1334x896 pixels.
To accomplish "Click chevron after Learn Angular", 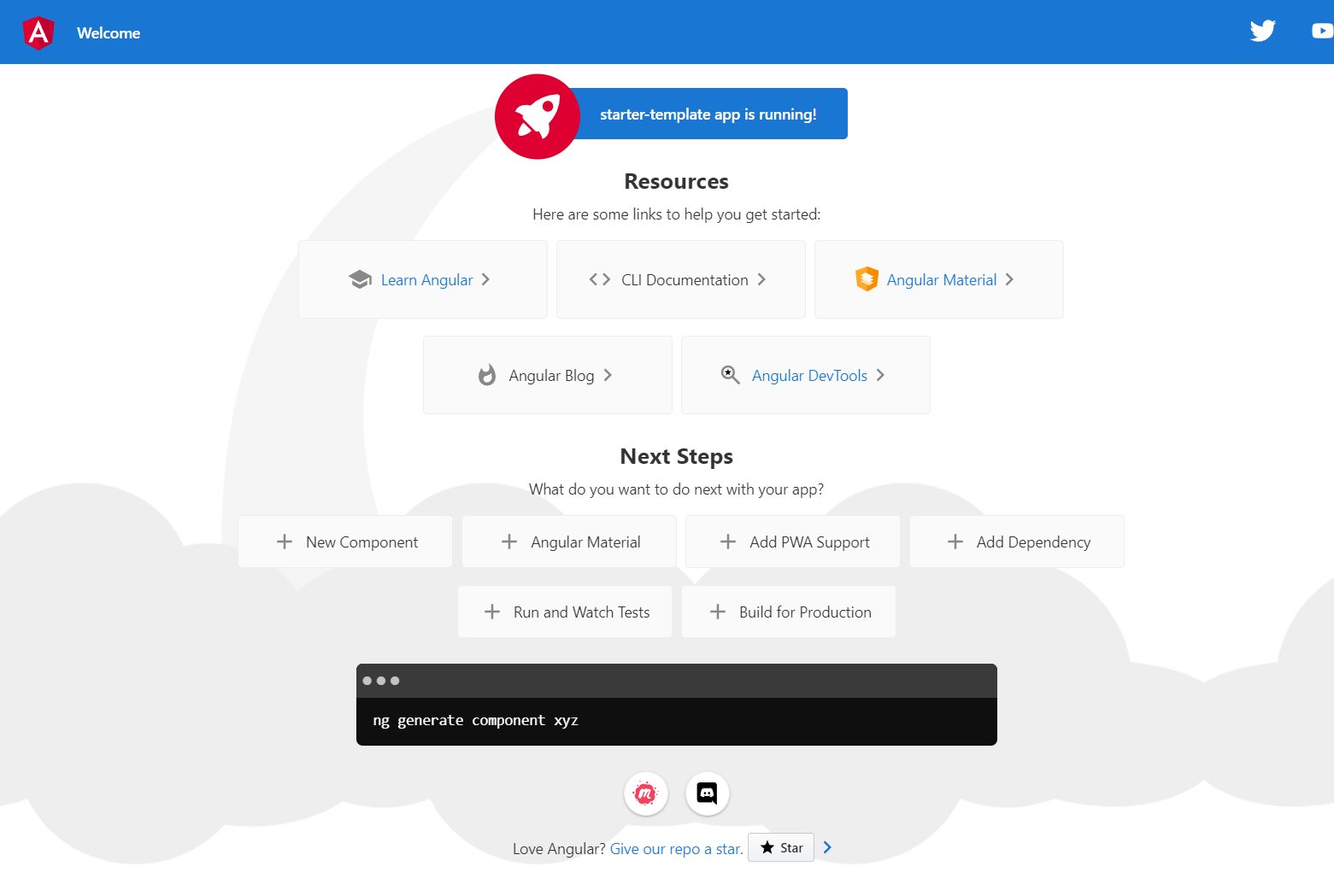I will (x=485, y=279).
